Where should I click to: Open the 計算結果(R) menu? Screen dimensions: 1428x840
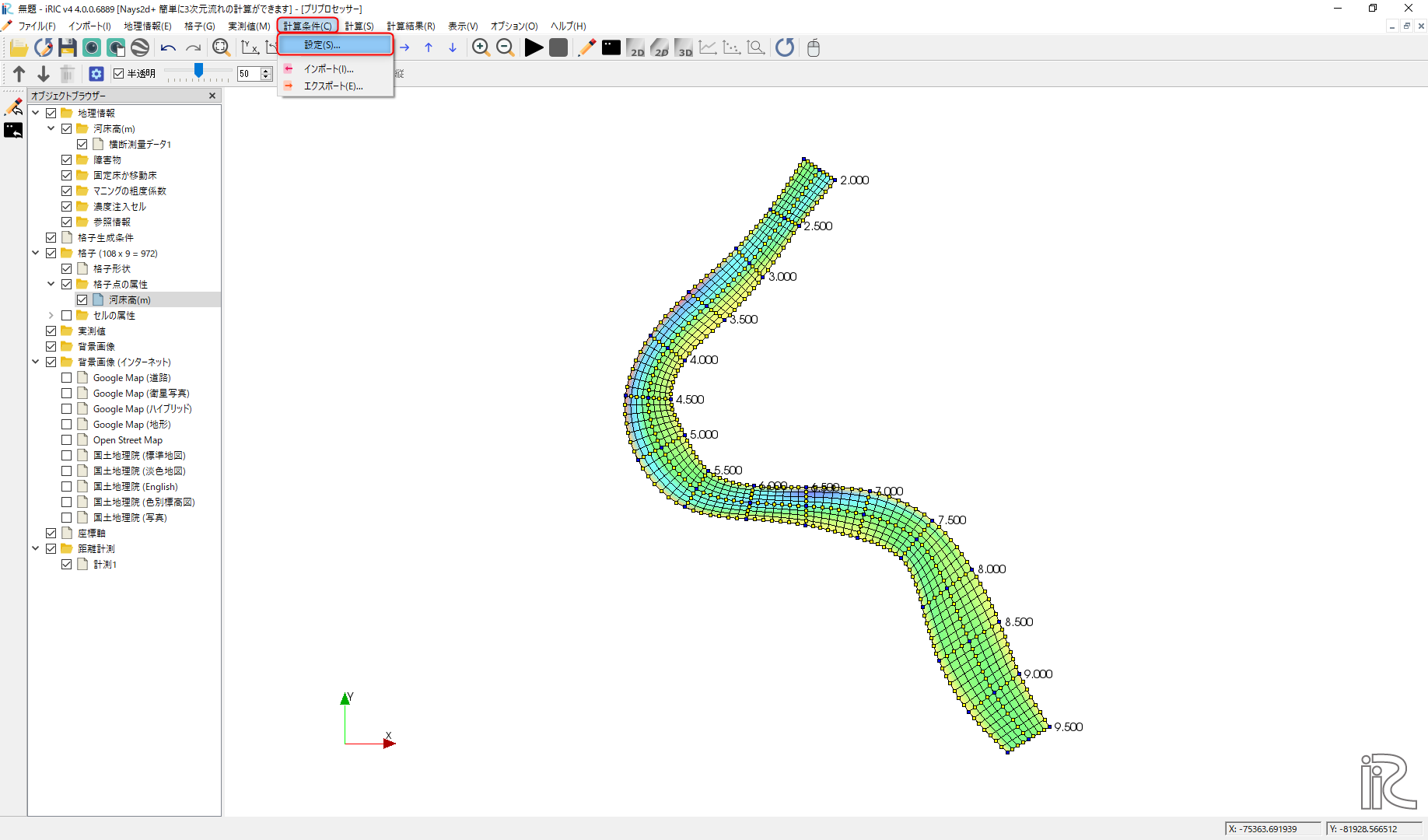[x=411, y=26]
